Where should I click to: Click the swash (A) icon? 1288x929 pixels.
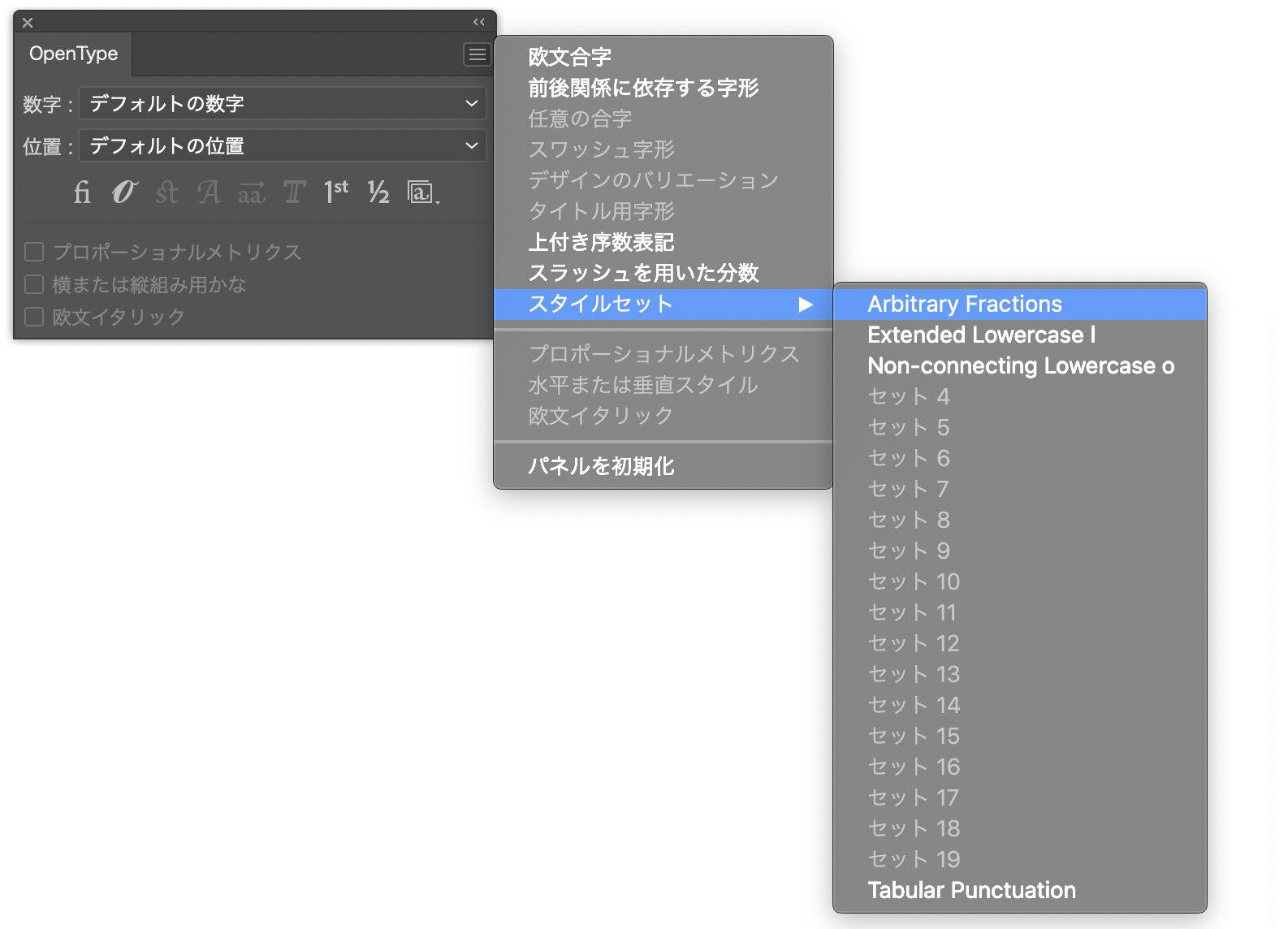tap(209, 192)
